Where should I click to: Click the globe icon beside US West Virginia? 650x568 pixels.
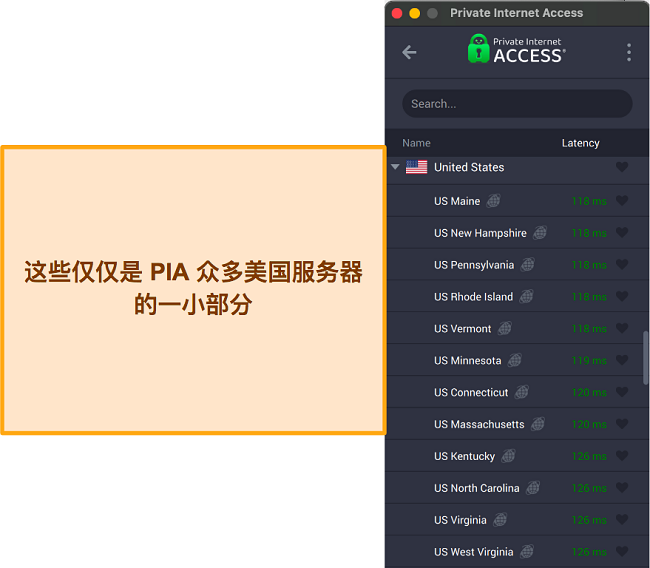(x=527, y=552)
